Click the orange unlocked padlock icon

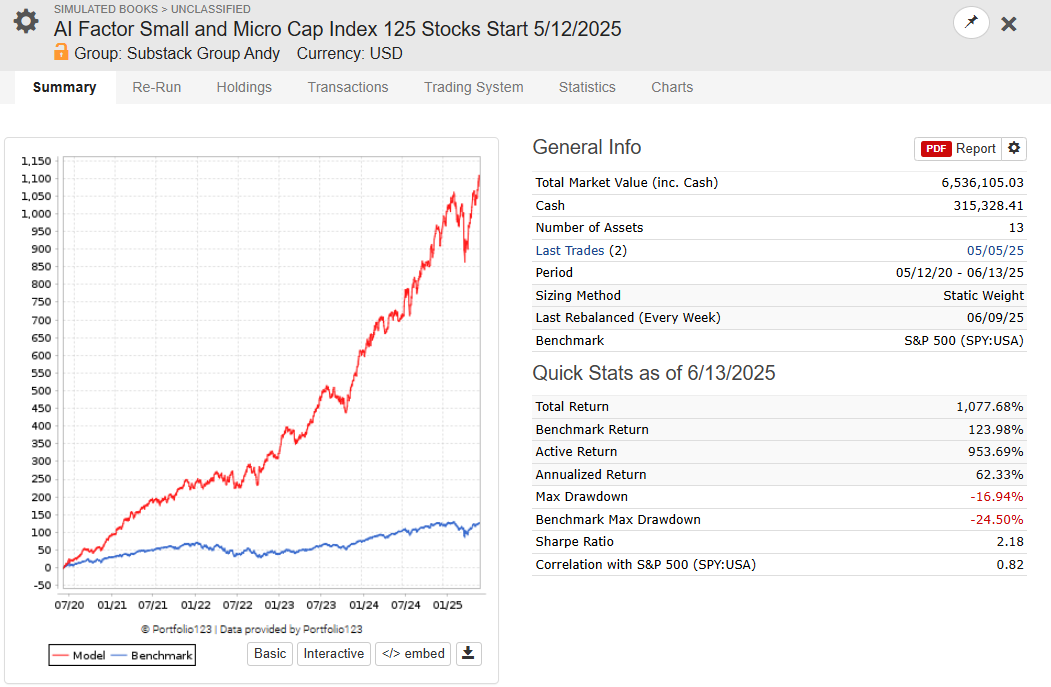[61, 52]
